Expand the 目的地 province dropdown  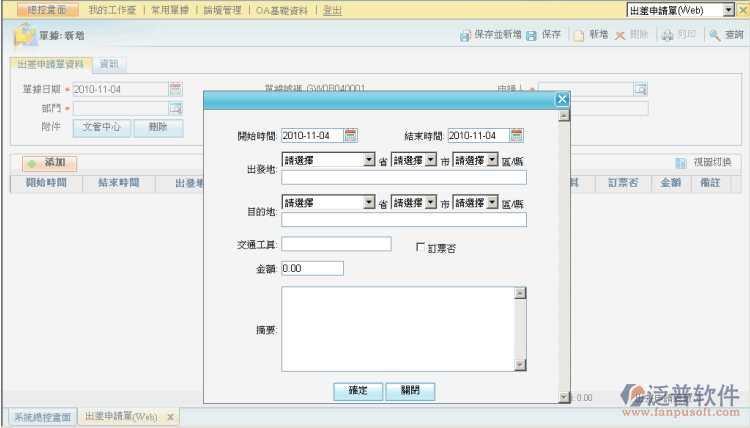[x=369, y=202]
